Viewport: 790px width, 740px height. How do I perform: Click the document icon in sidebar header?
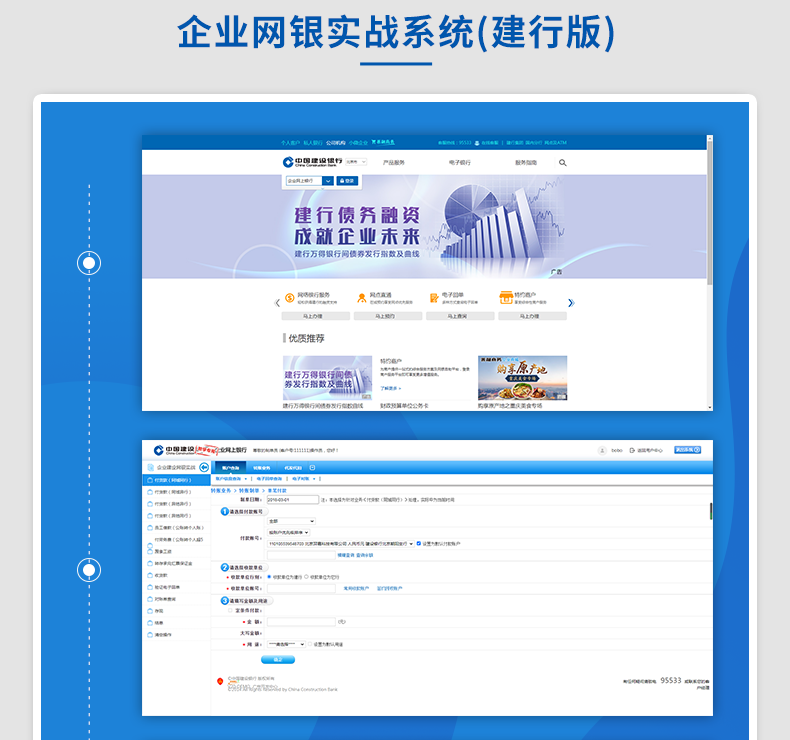(x=150, y=467)
